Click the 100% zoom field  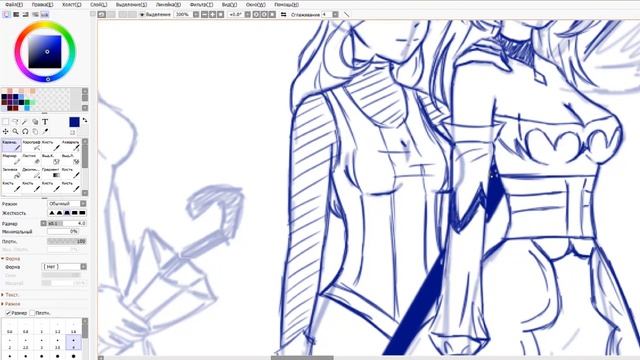point(182,14)
